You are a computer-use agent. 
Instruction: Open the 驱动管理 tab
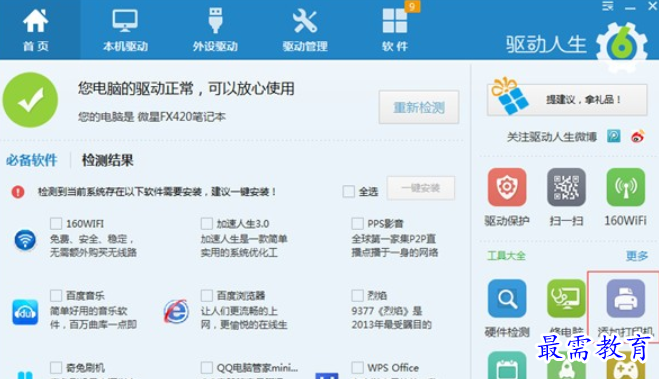click(x=305, y=30)
